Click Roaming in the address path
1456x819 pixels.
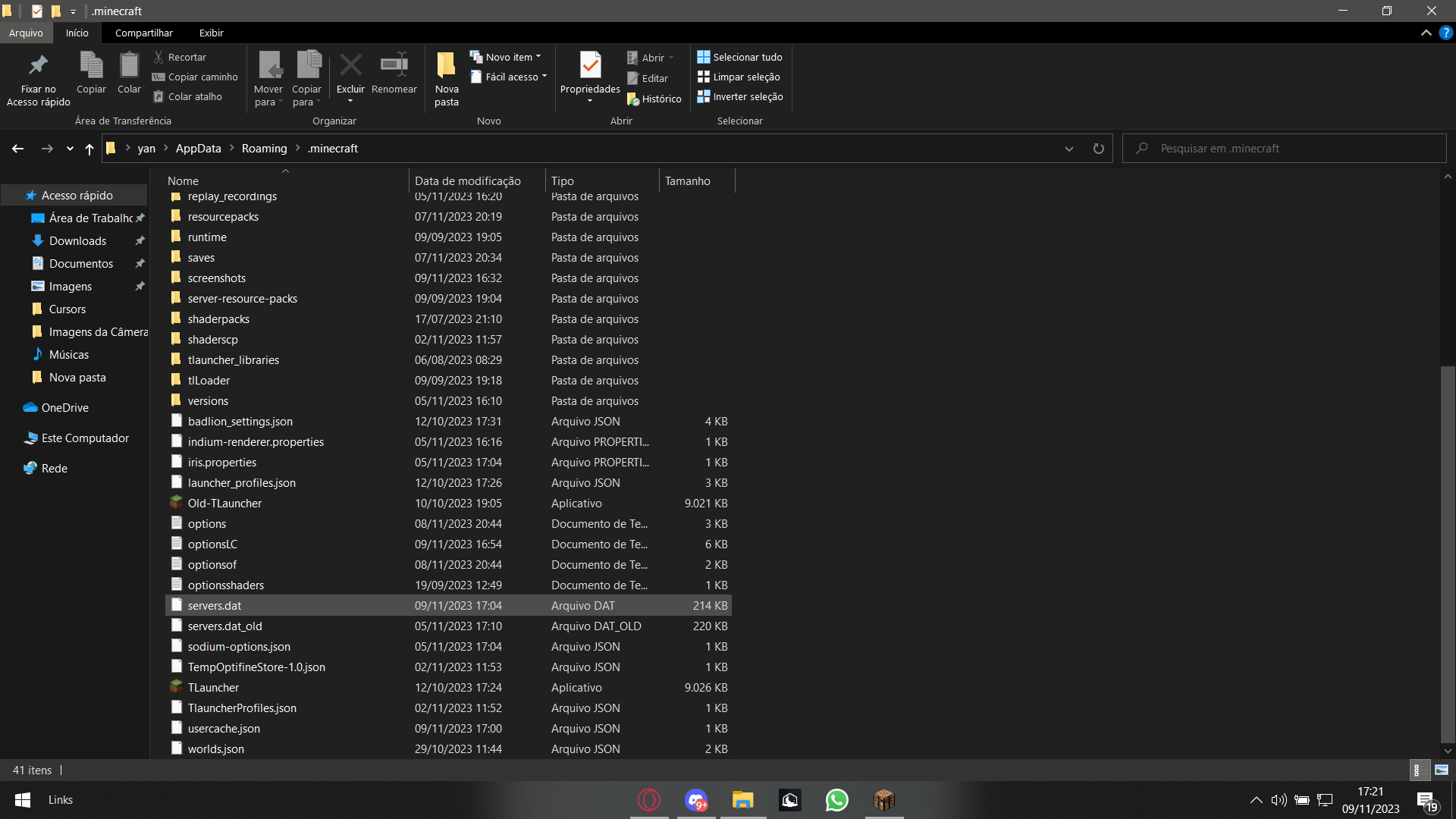[264, 149]
